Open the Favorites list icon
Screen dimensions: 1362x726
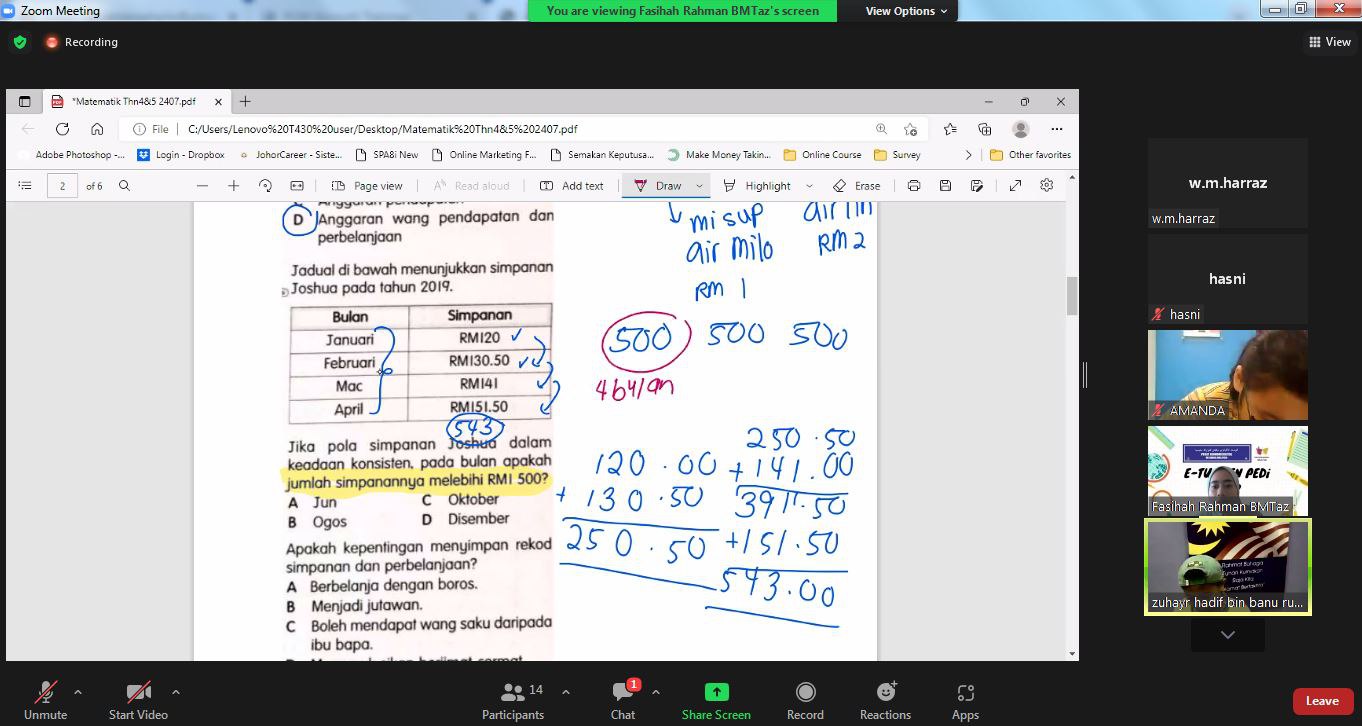950,129
